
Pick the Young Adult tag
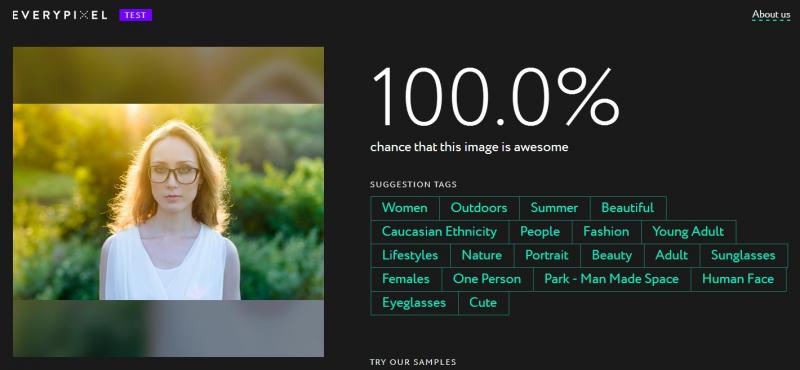(688, 232)
